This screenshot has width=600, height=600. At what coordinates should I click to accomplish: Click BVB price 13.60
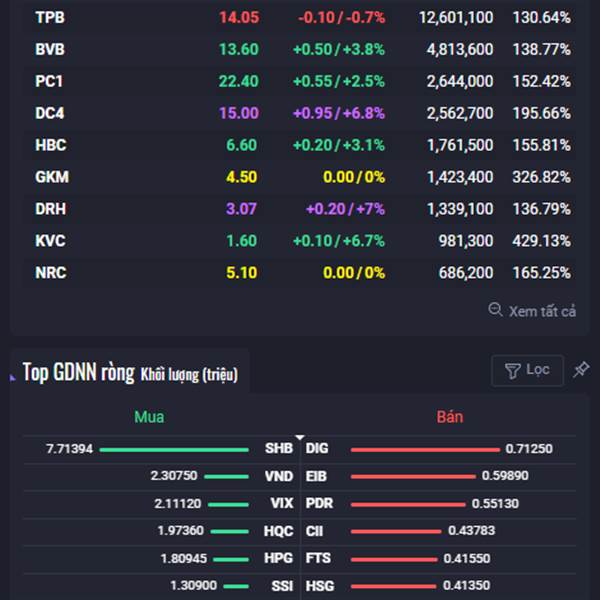[239, 49]
